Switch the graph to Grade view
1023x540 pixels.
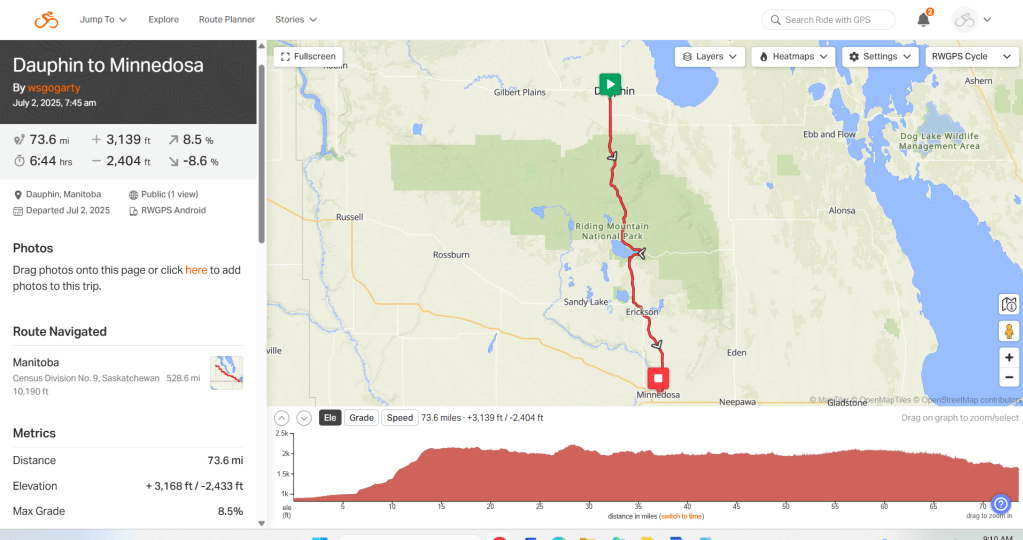click(x=361, y=418)
